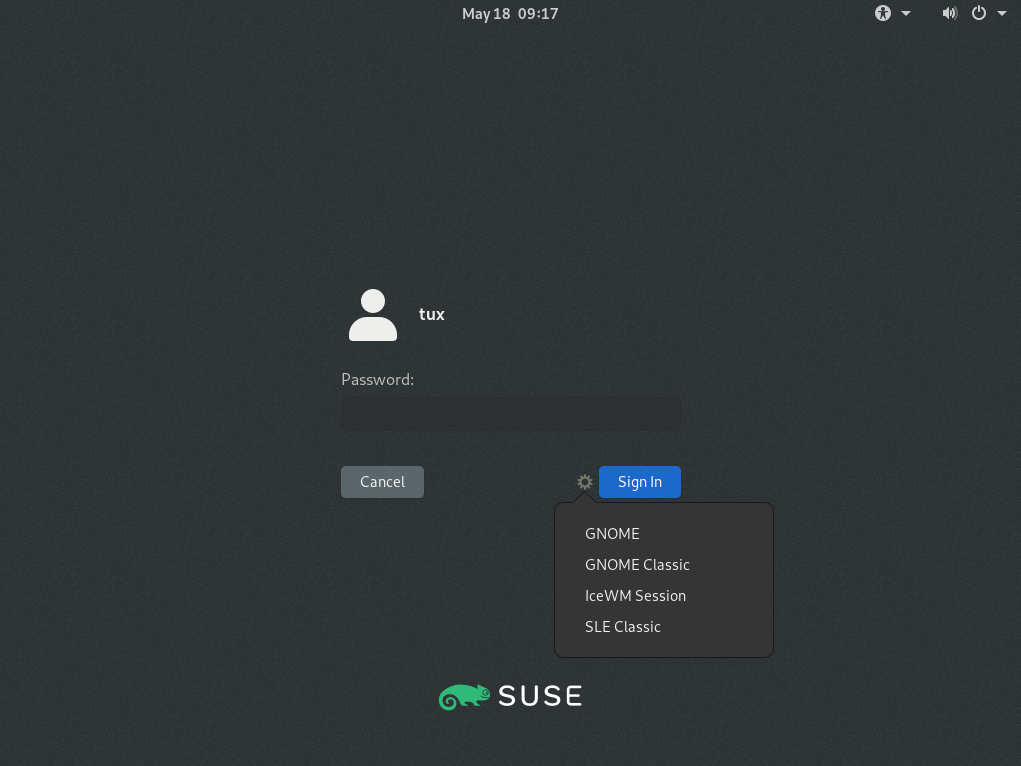Click the volume speaker icon

949,13
